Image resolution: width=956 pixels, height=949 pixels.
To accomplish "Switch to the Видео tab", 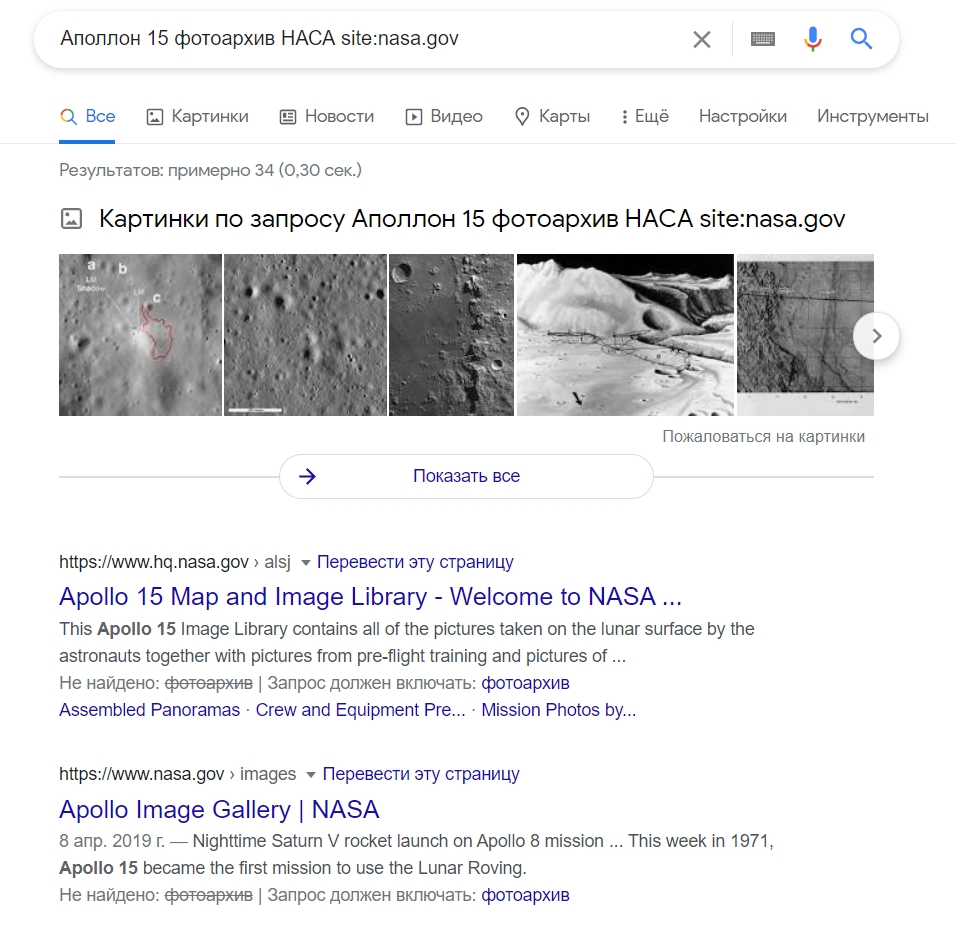I will coord(444,116).
